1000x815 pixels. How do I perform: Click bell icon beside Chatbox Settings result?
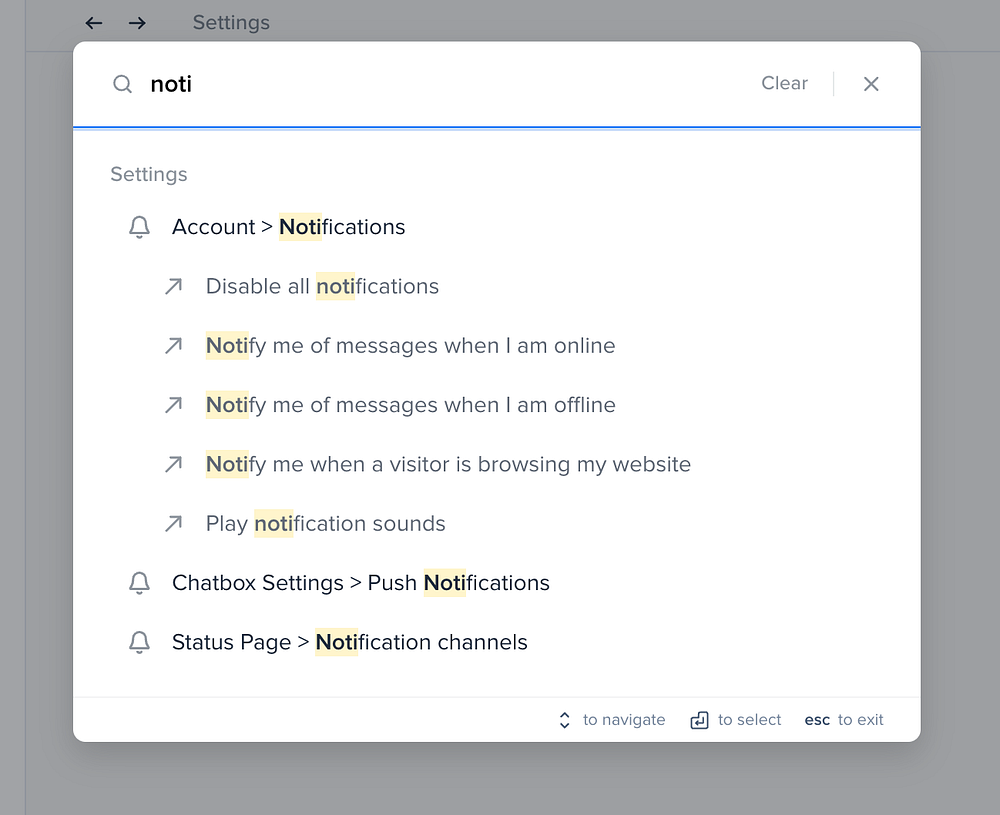tap(140, 583)
